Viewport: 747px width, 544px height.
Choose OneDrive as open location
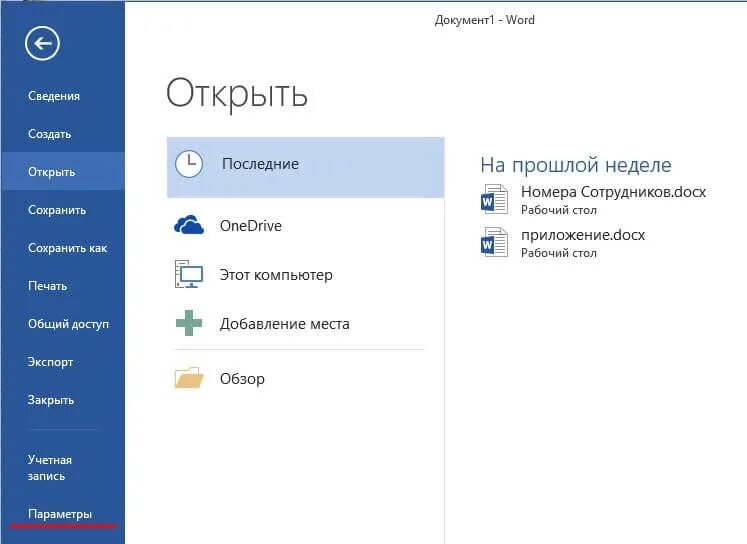click(x=251, y=226)
